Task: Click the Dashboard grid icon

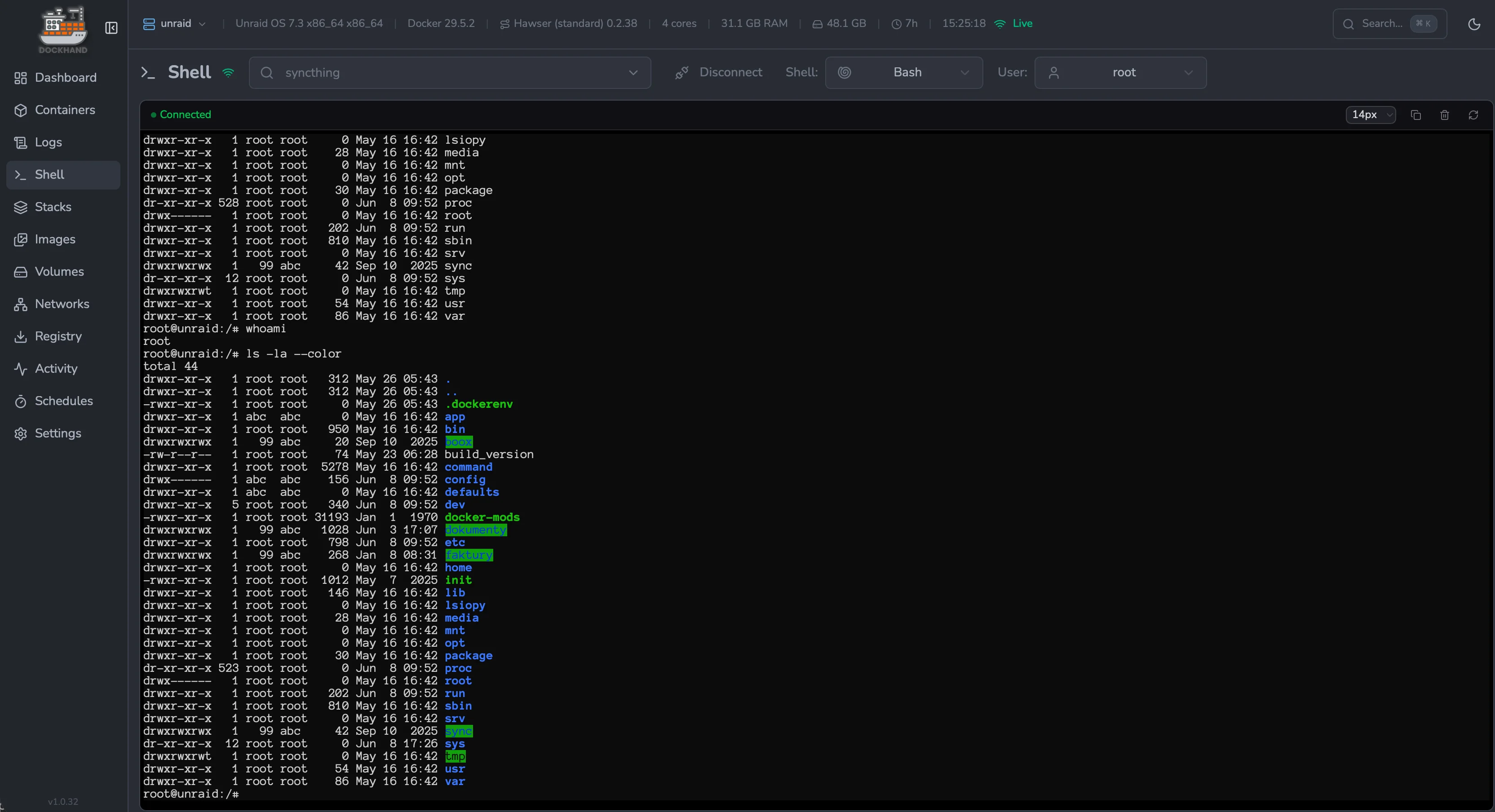Action: coord(21,78)
